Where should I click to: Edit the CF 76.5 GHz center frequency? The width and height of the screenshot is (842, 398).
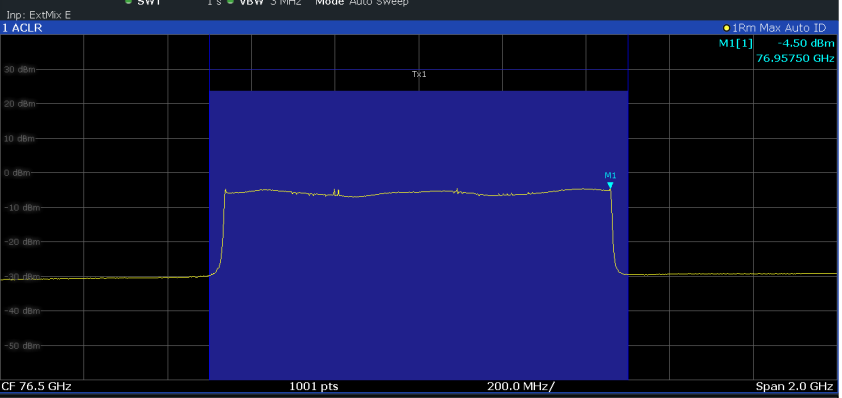click(x=37, y=386)
